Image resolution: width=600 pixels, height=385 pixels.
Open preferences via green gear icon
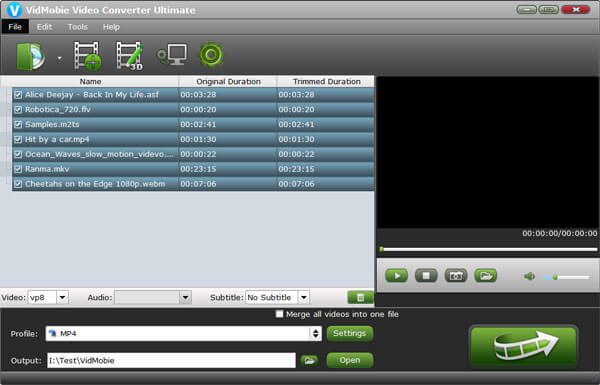(211, 55)
